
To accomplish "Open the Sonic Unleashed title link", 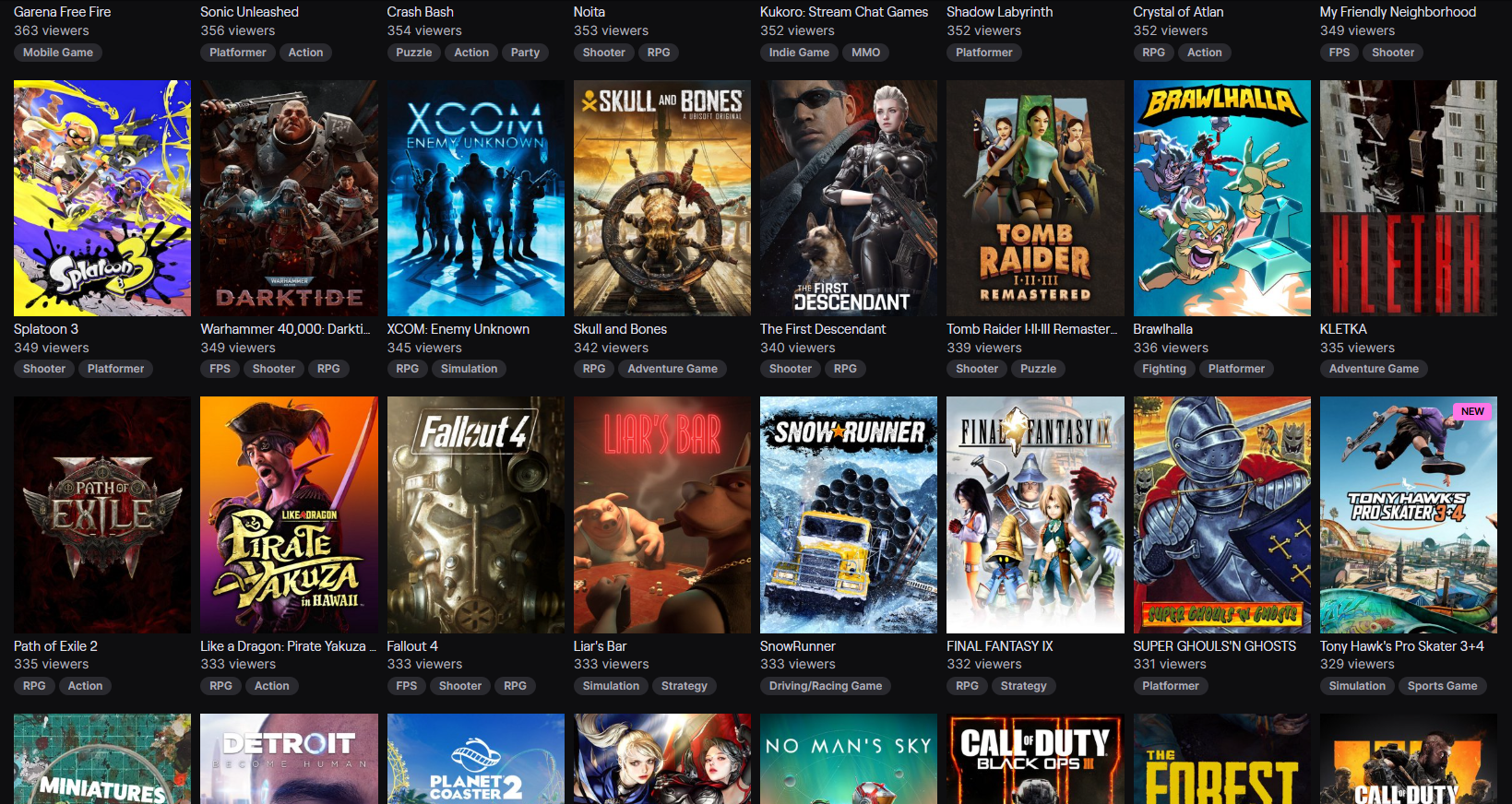I will pos(249,12).
